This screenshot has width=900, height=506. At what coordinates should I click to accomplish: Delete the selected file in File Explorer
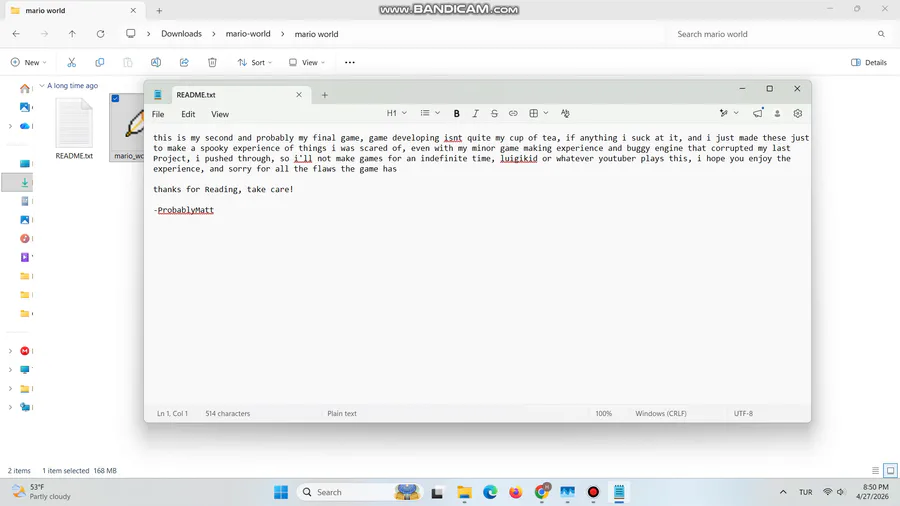click(212, 63)
